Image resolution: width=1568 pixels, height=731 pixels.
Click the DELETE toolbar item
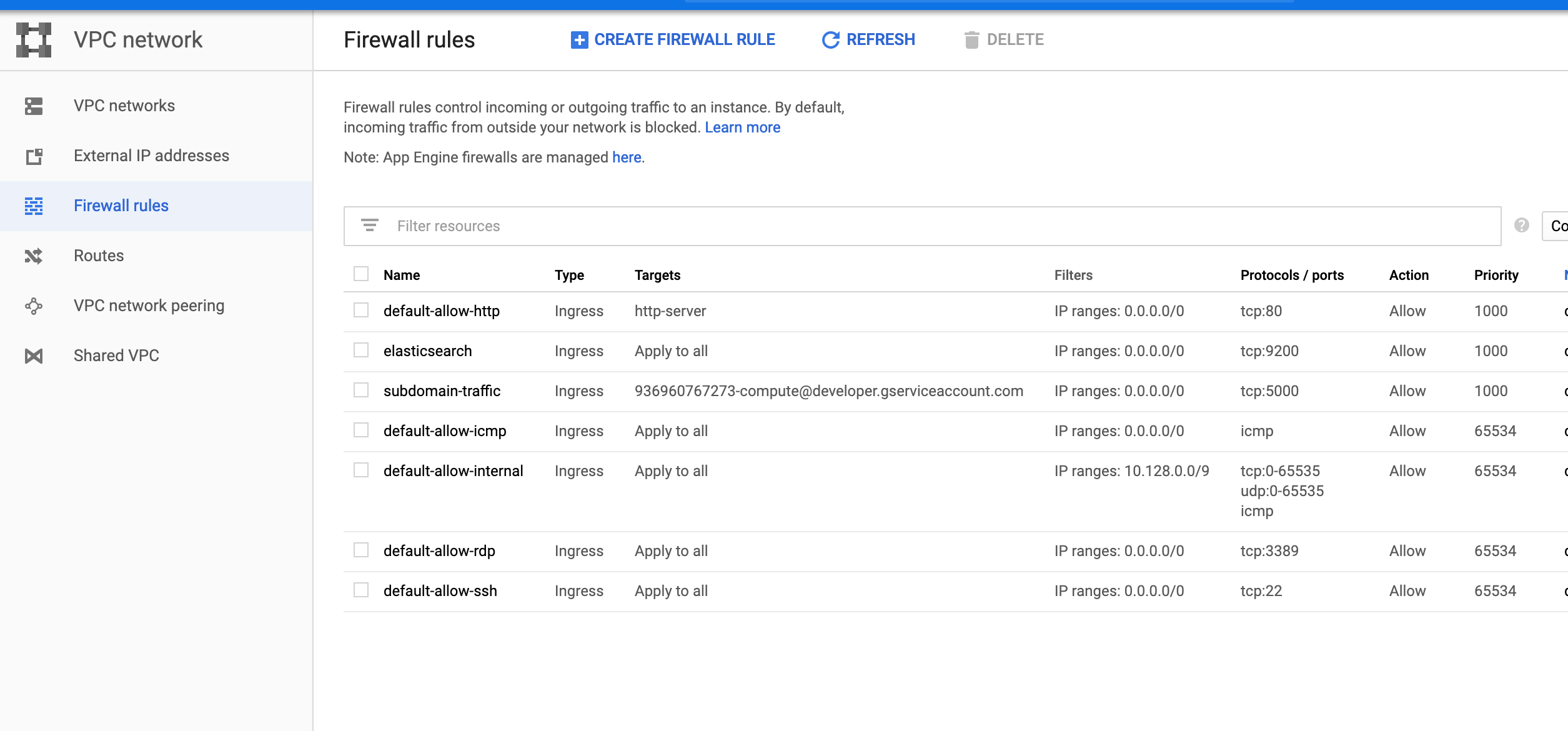pyautogui.click(x=1005, y=39)
